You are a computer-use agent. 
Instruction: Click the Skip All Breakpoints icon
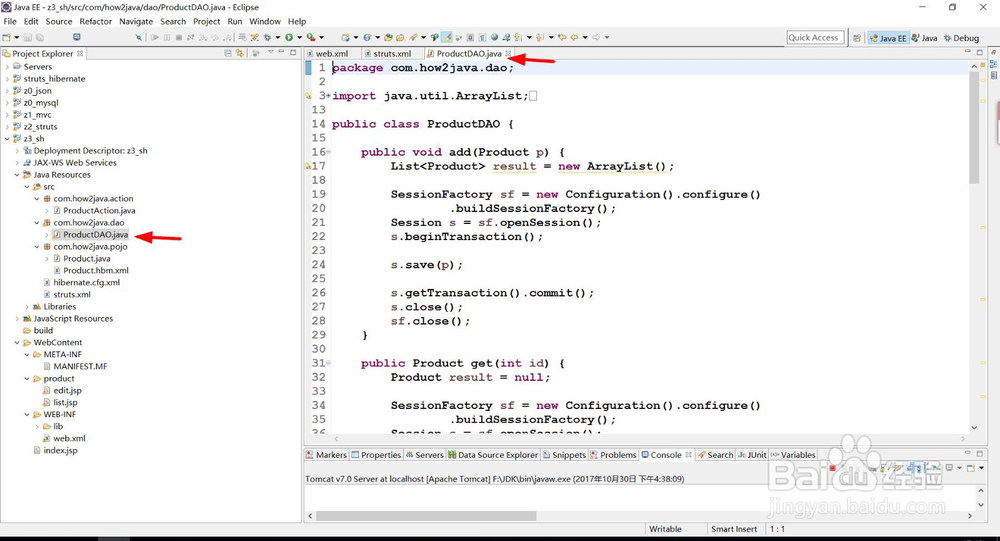click(x=138, y=37)
